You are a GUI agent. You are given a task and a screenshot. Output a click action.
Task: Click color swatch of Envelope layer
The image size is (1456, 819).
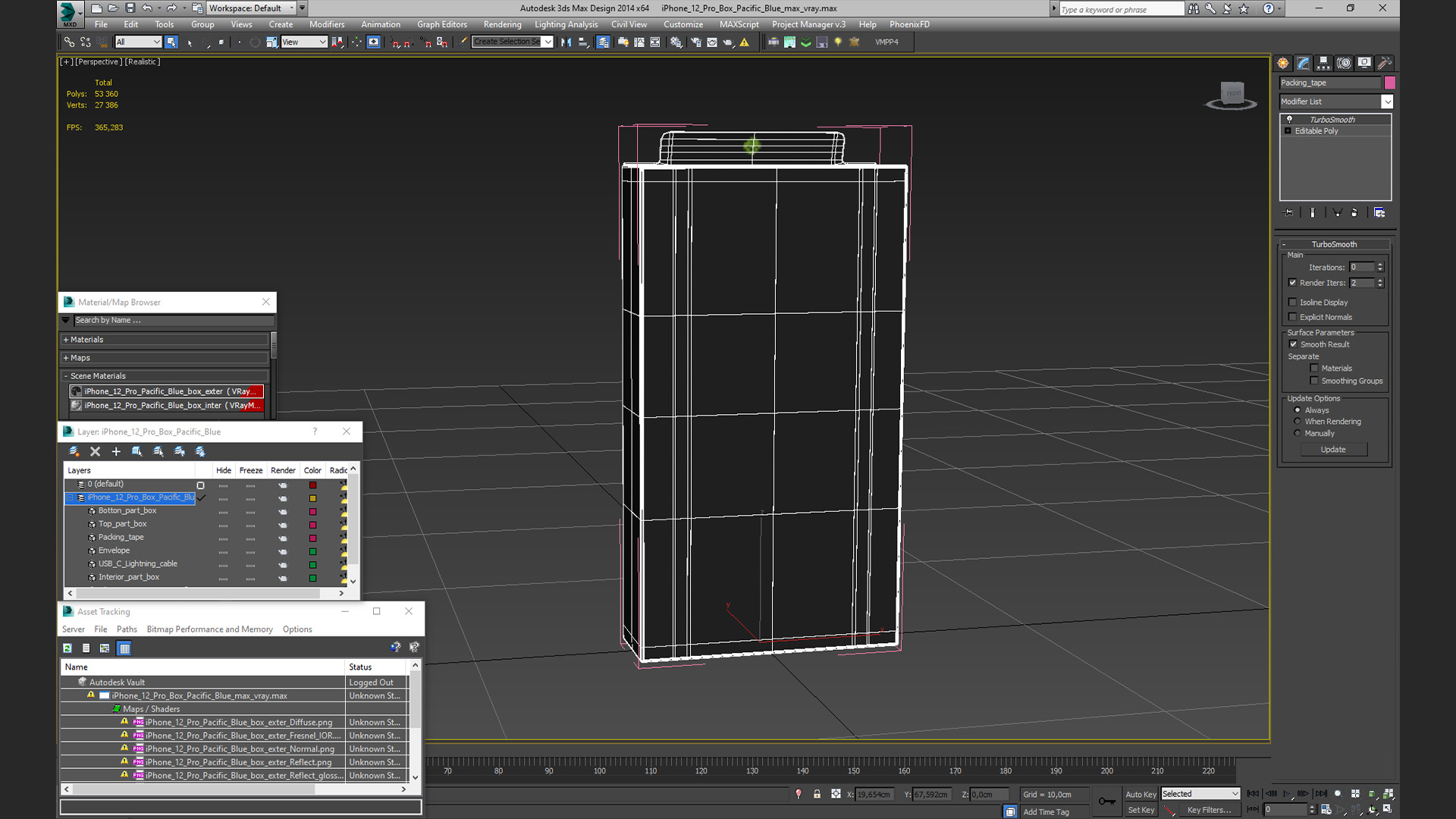coord(312,551)
